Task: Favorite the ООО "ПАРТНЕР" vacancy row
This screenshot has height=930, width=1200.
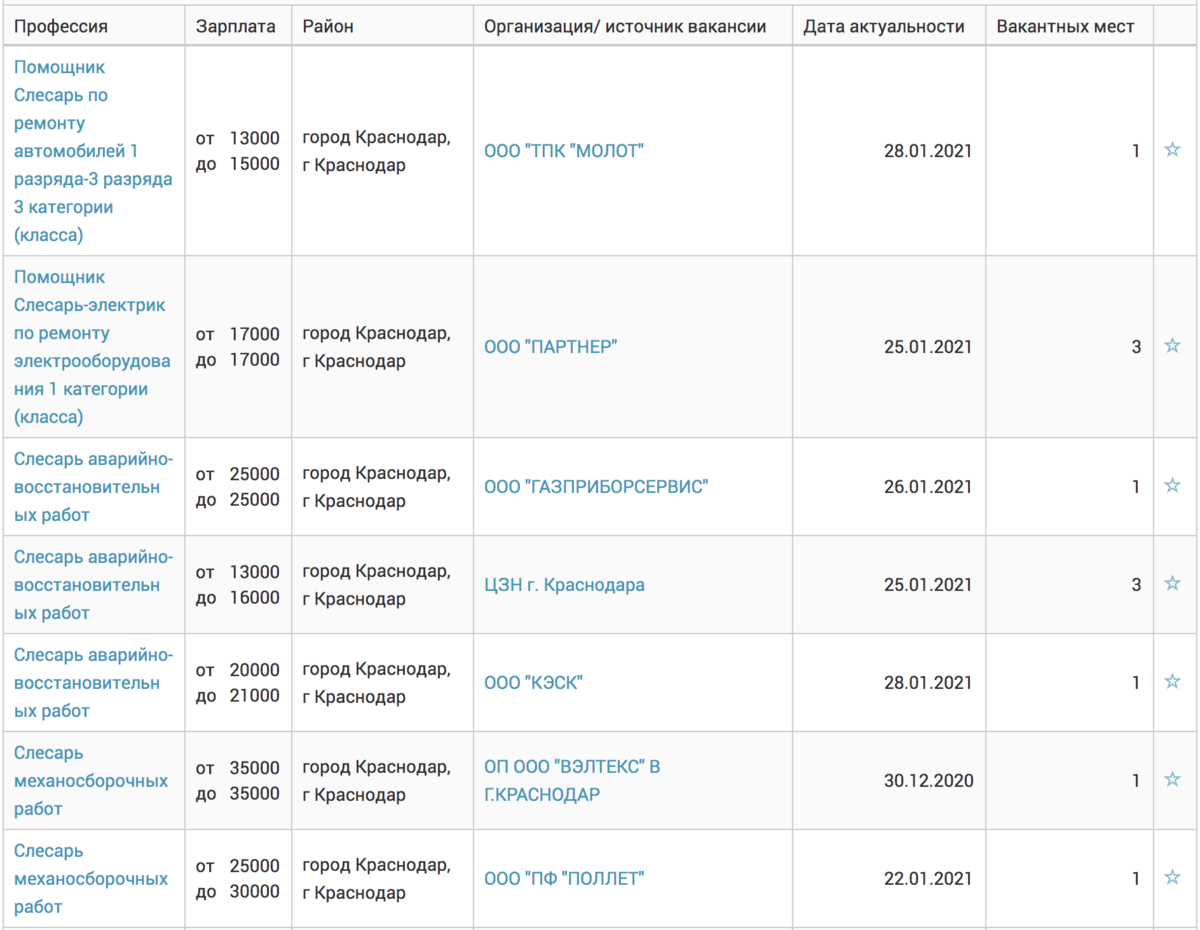Action: pos(1172,346)
